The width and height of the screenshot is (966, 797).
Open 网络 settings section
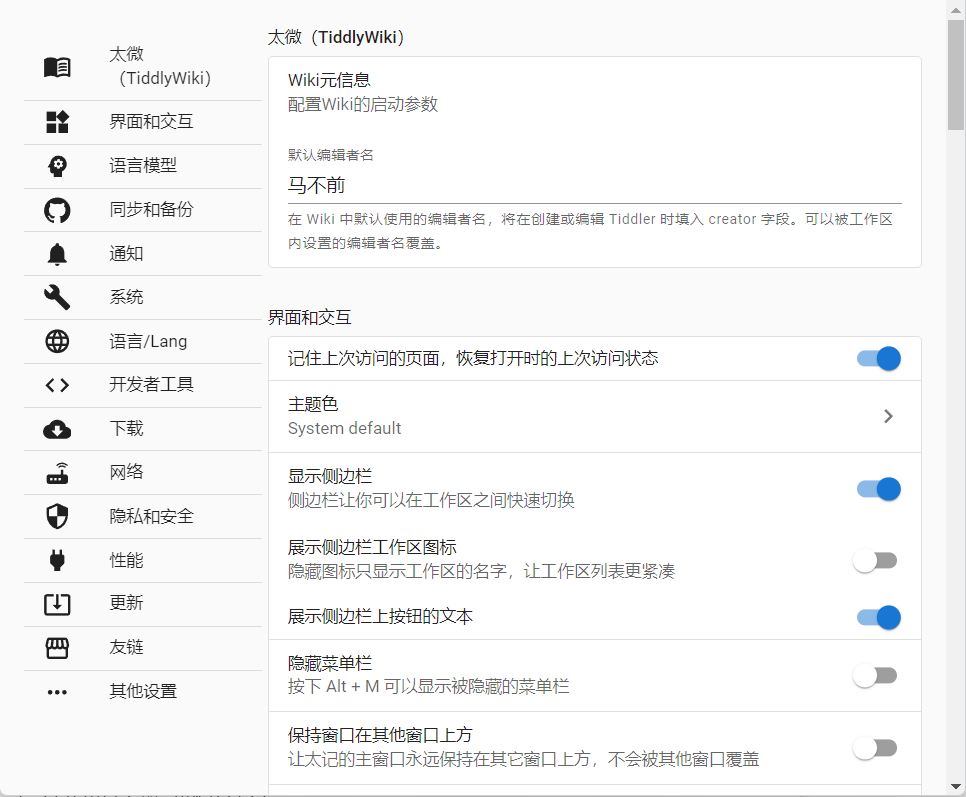pos(143,473)
